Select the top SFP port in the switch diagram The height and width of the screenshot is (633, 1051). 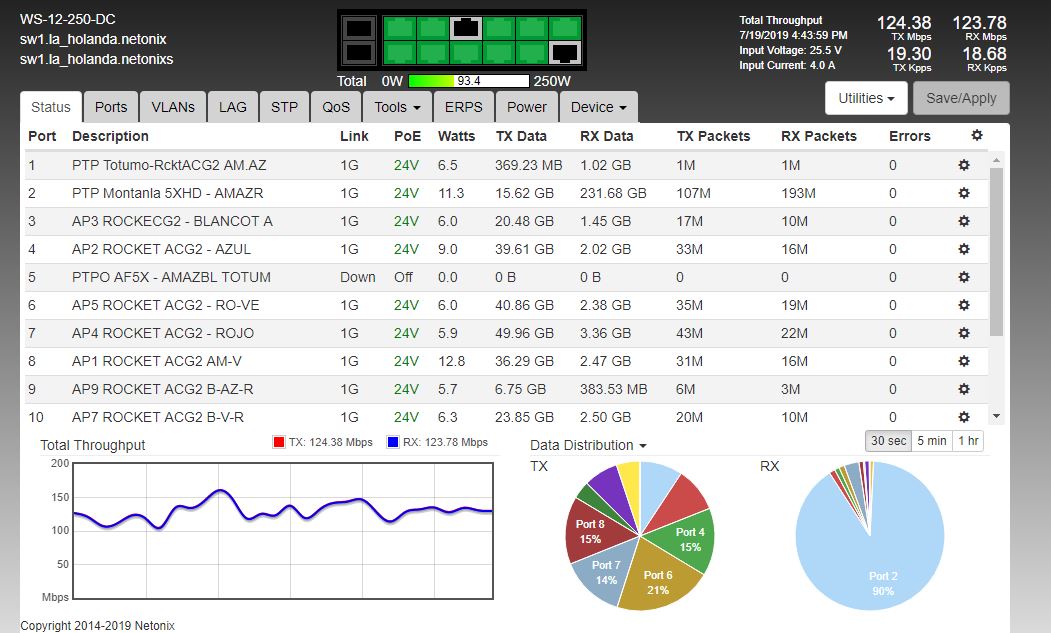point(360,28)
